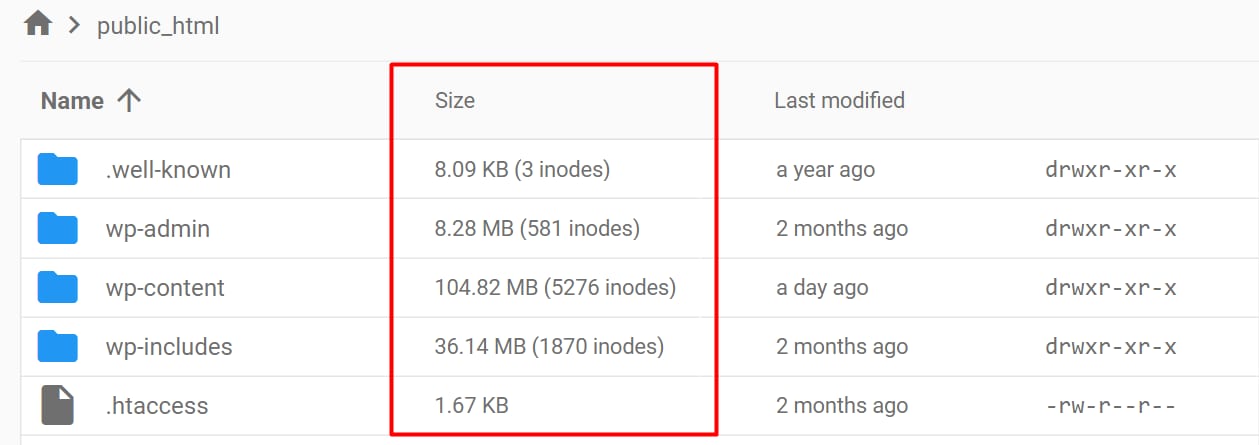Image resolution: width=1259 pixels, height=445 pixels.
Task: Sort files by Size column
Action: pos(455,100)
